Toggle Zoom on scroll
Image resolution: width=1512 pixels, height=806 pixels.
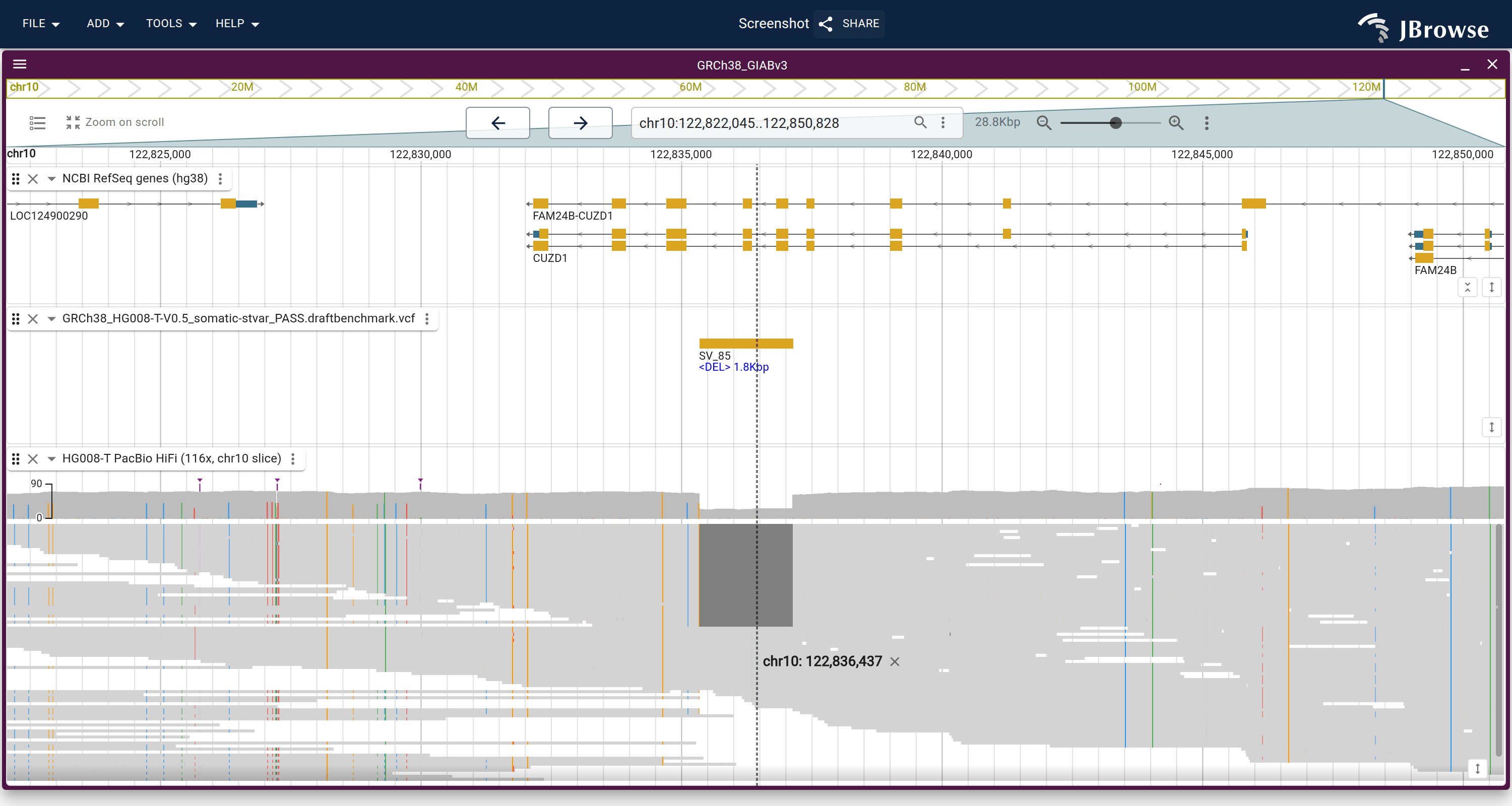pyautogui.click(x=115, y=122)
